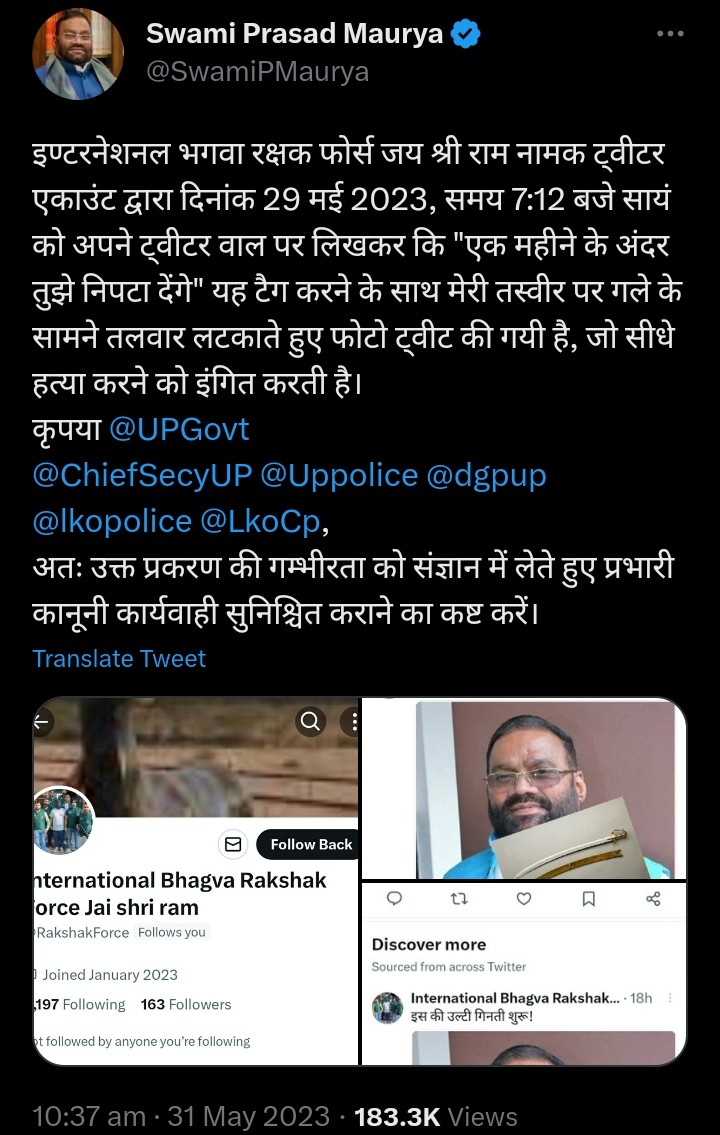Click the back arrow in embedded profile
The width and height of the screenshot is (720, 1135).
42,722
